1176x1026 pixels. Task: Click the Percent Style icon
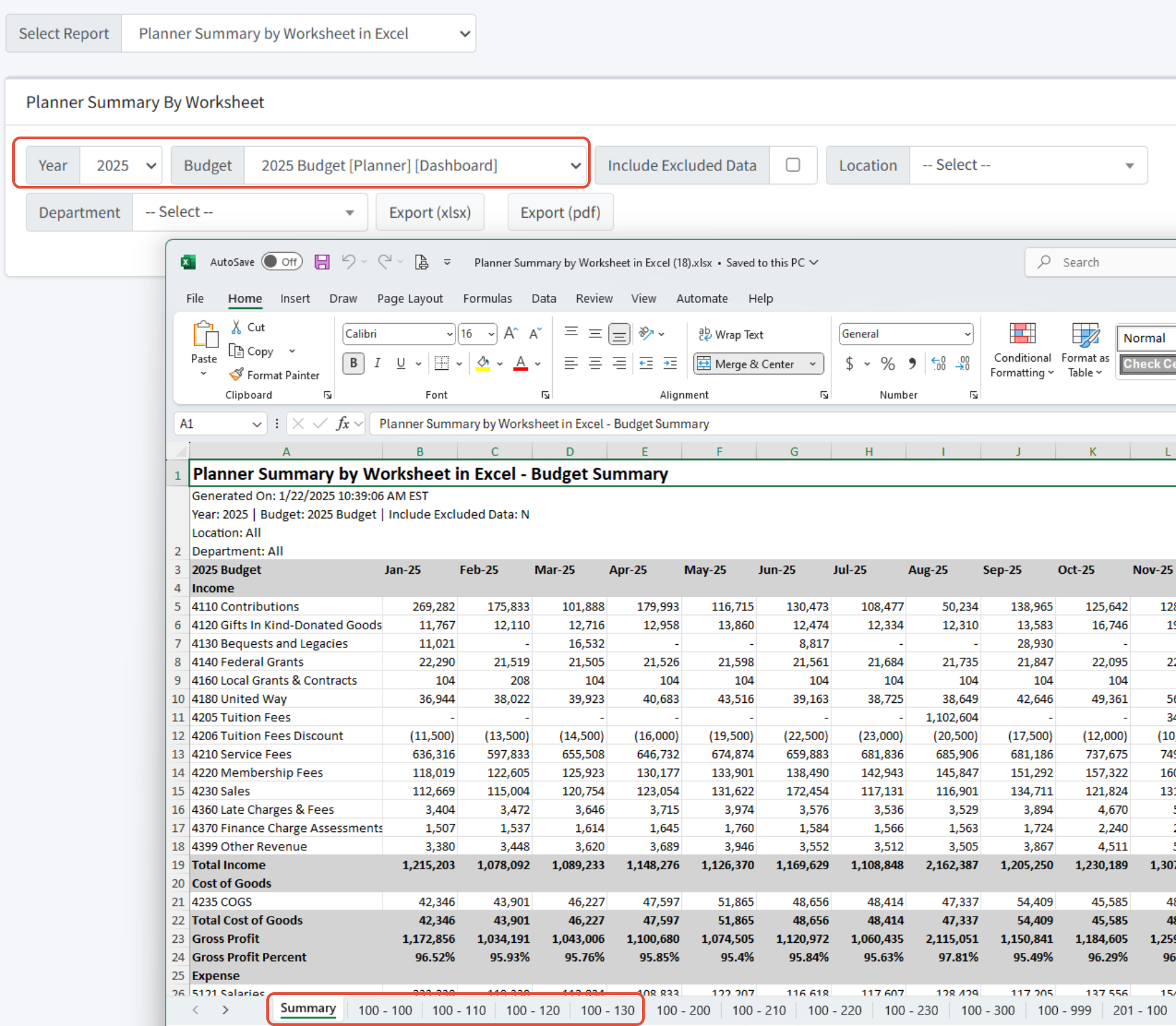(887, 364)
